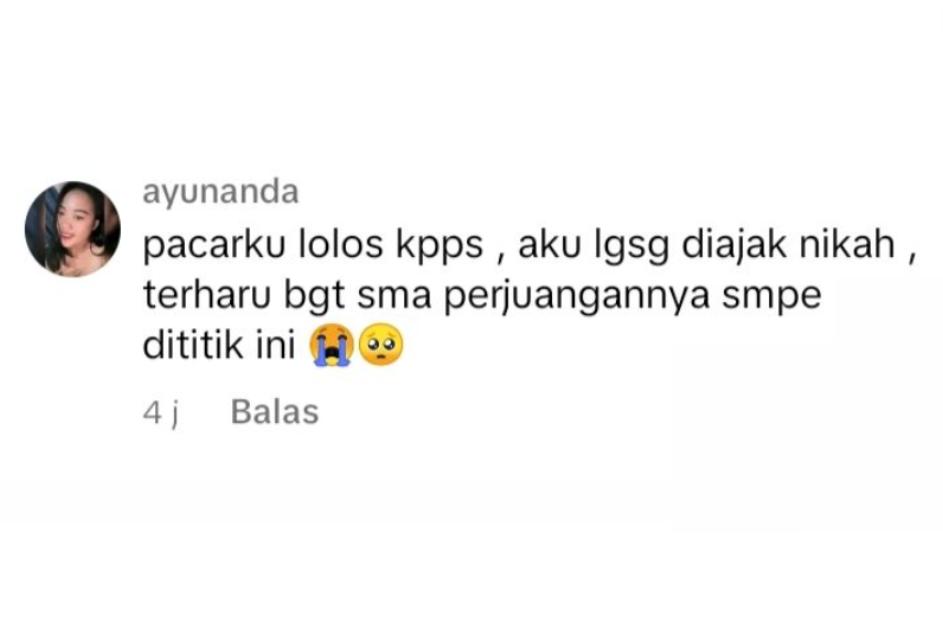Click the word pacarku in comment

click(x=213, y=245)
